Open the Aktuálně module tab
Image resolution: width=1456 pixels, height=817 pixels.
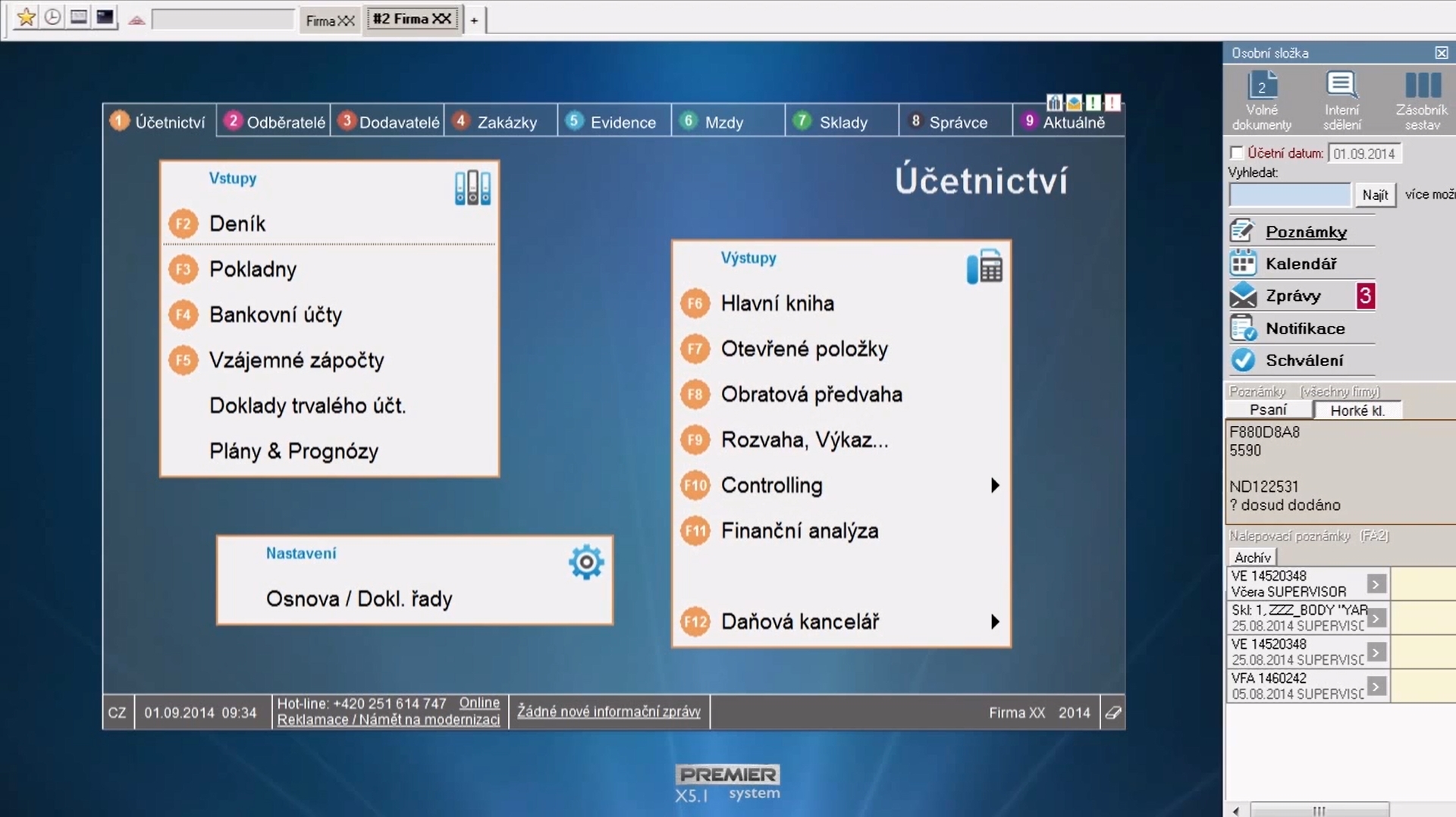(1069, 122)
